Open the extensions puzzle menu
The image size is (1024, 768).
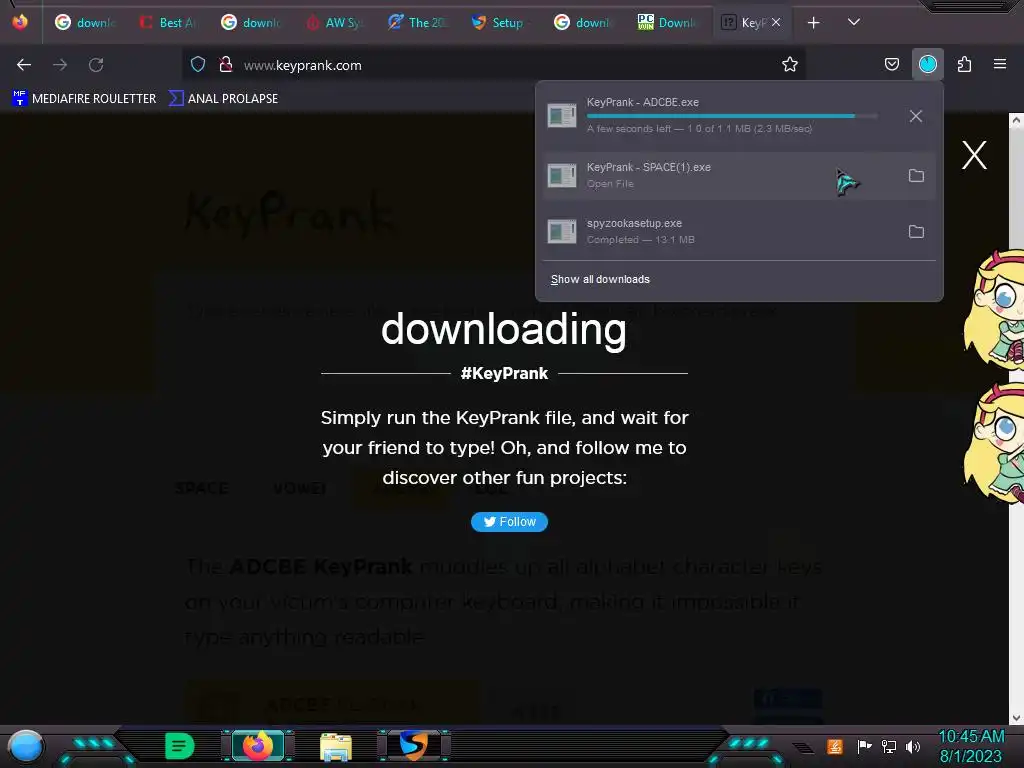(964, 64)
